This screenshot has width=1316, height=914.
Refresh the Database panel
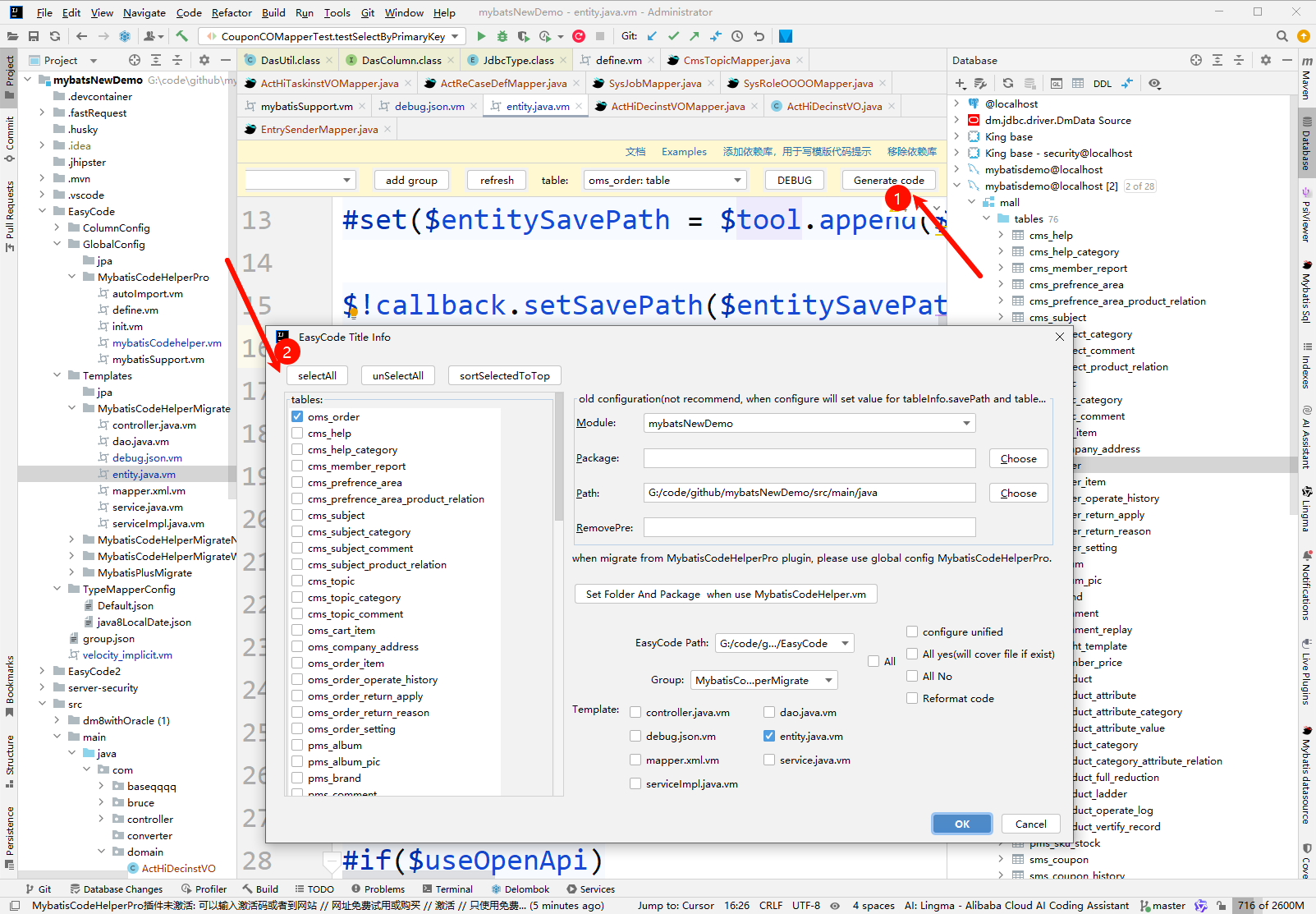pyautogui.click(x=1008, y=84)
